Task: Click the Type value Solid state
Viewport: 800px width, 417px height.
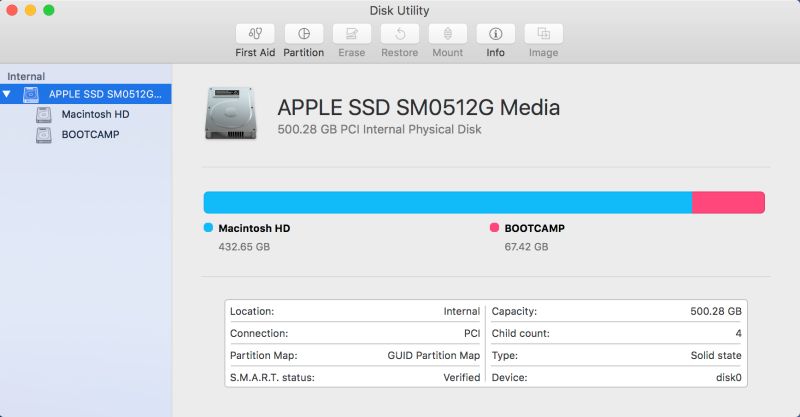Action: [x=716, y=355]
